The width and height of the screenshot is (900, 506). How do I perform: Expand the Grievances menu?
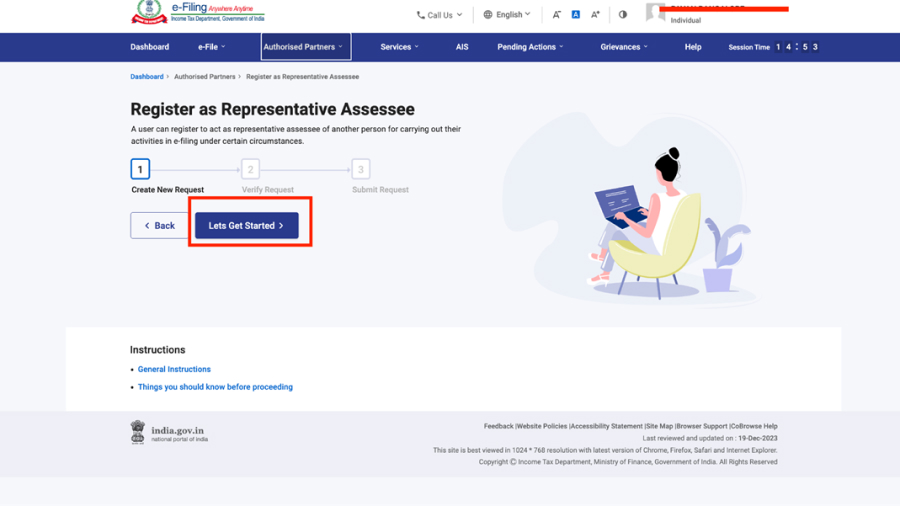(624, 47)
